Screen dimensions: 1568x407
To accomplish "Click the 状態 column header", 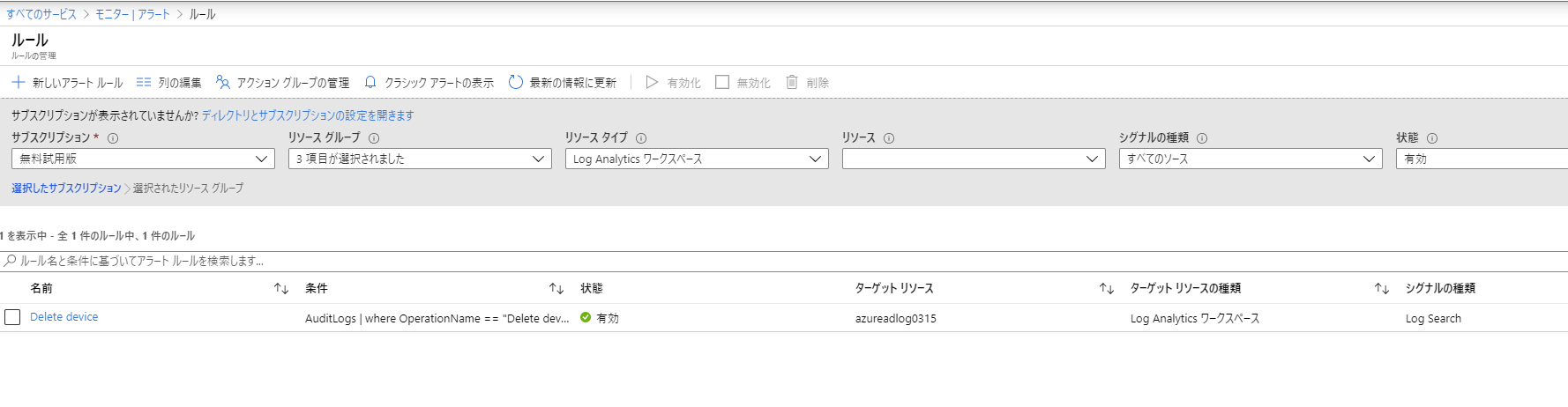I will click(x=592, y=289).
